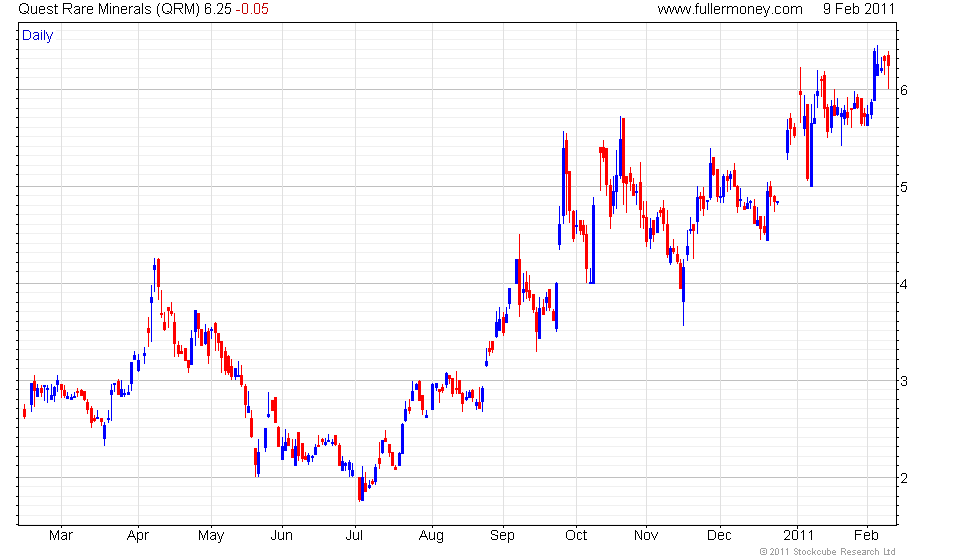980x560 pixels.
Task: Click the 'Sep' x-axis label
Action: pyautogui.click(x=502, y=536)
